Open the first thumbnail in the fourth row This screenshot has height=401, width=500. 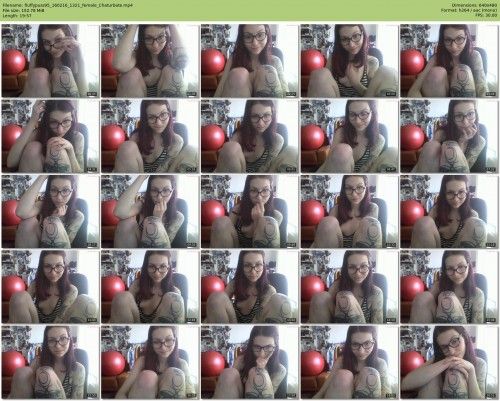click(50, 287)
